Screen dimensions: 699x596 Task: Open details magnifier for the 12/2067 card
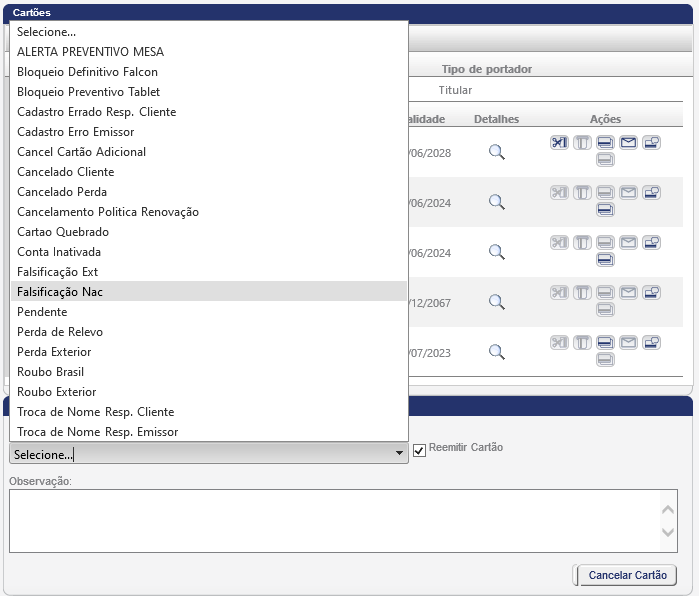click(496, 302)
